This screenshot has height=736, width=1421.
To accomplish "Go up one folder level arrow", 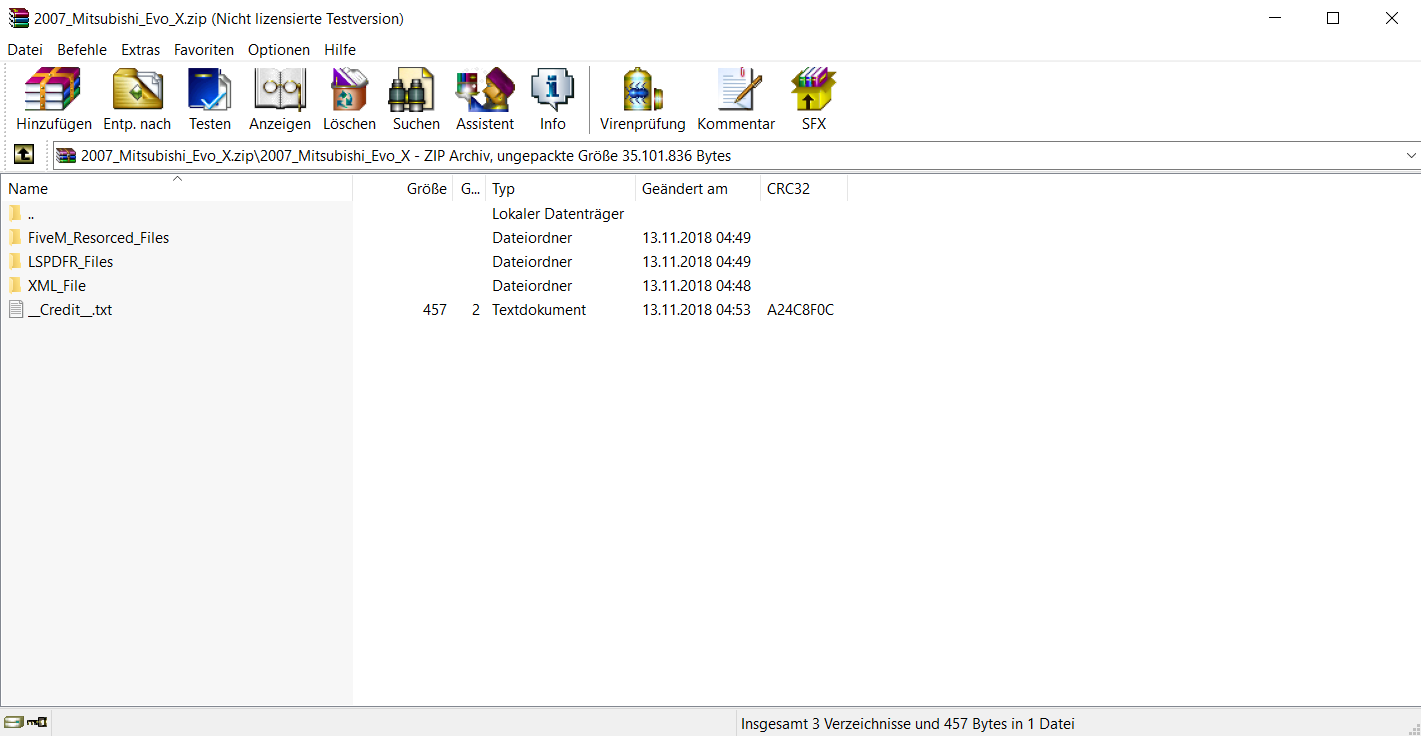I will coord(24,155).
